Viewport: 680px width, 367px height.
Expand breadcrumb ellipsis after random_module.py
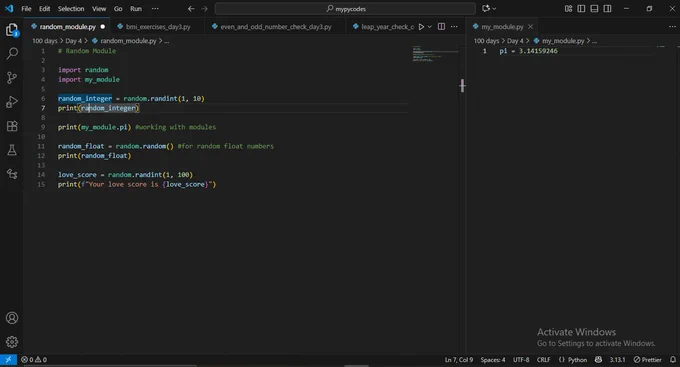pos(167,41)
